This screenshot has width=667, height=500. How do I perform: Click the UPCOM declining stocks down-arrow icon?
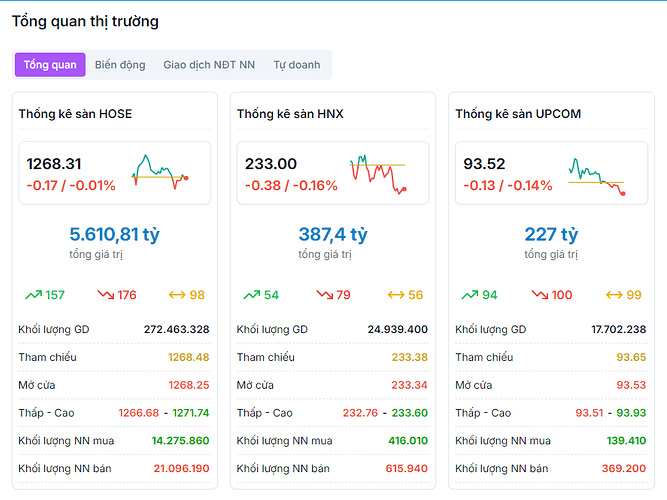coord(542,295)
